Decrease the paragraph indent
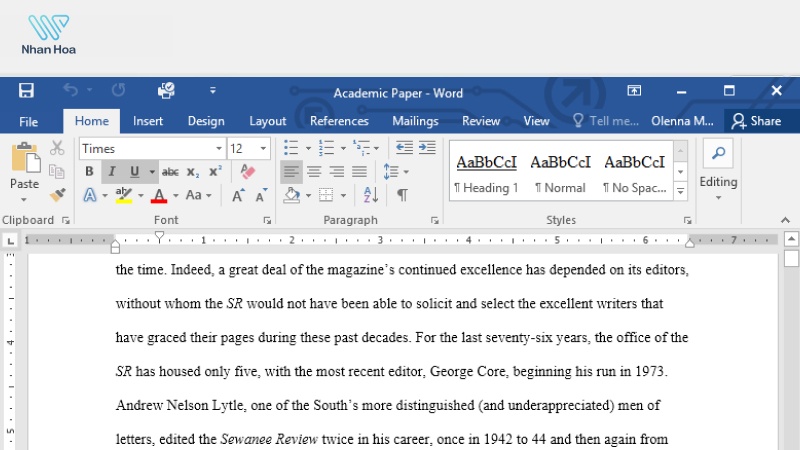 [404, 148]
